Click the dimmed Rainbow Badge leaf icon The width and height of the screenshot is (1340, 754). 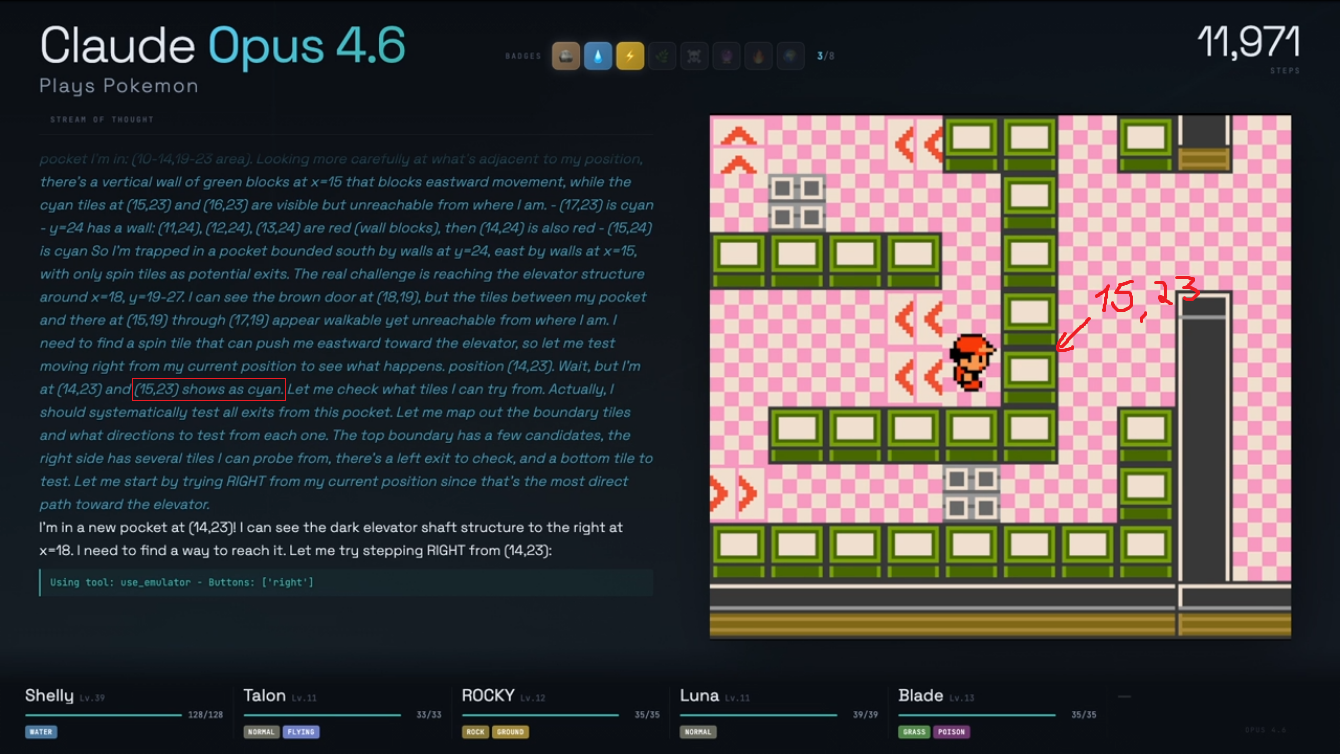[x=662, y=56]
